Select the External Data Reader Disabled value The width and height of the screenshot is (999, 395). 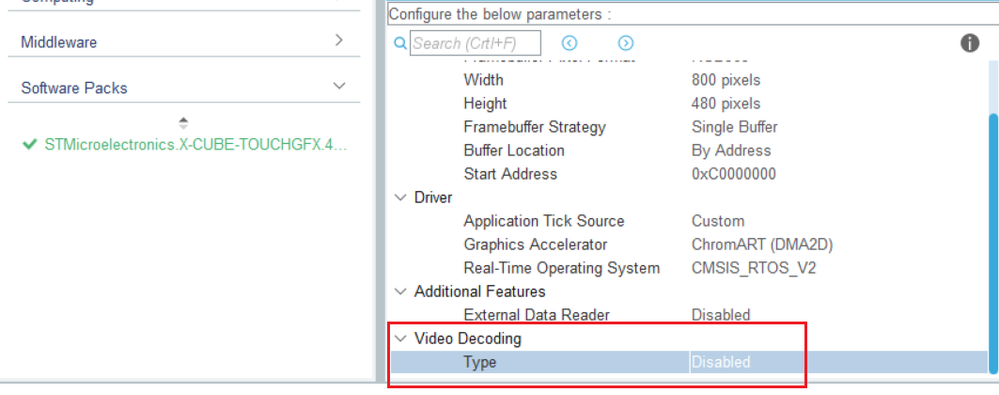721,315
